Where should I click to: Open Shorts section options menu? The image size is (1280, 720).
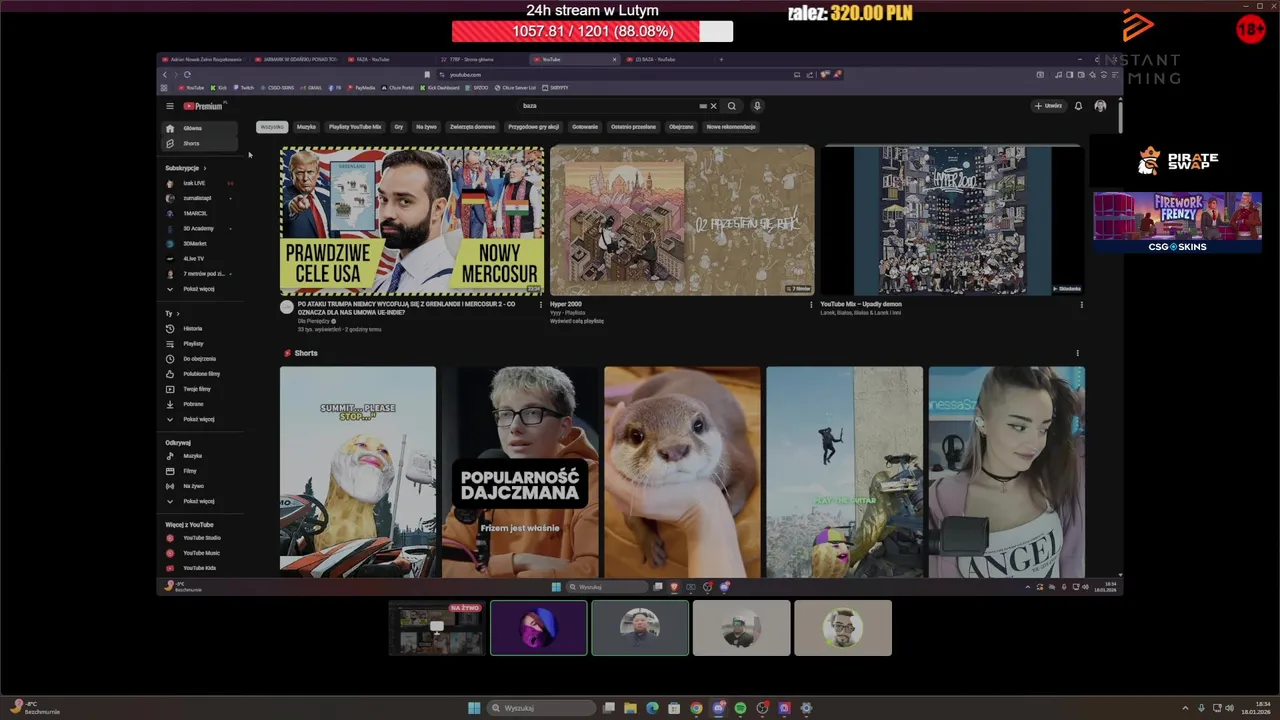point(1077,353)
